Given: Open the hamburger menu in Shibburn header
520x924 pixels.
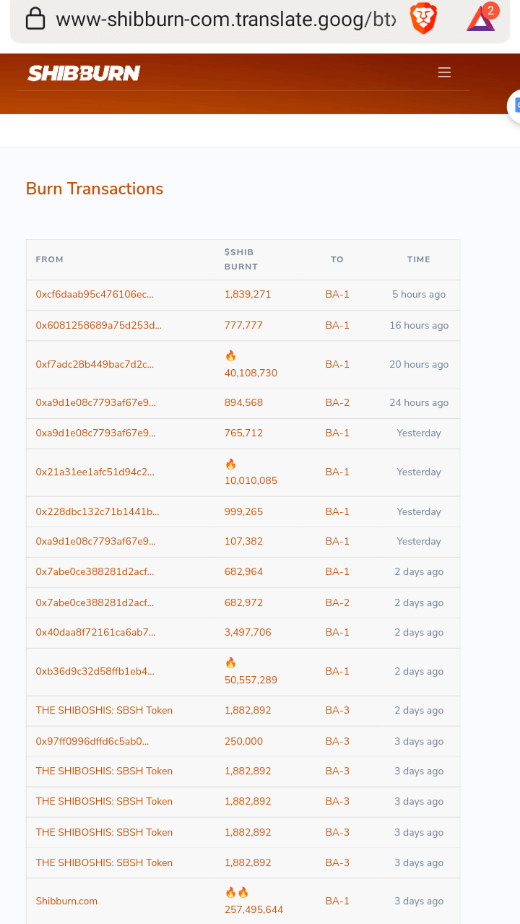Looking at the screenshot, I should point(444,72).
